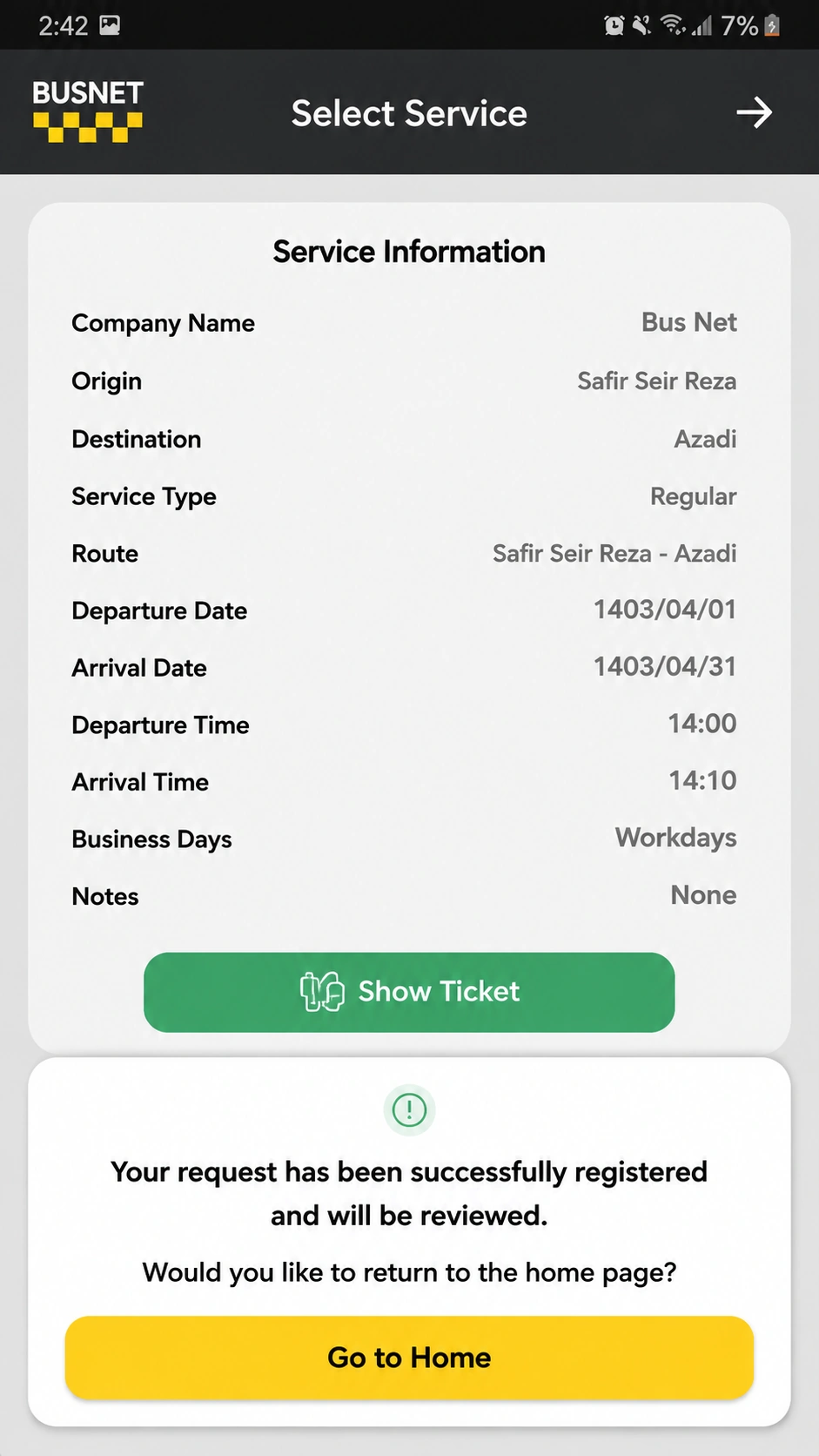The height and width of the screenshot is (1456, 819).
Task: Tap the ticket icon on Show Ticket
Action: coord(322,992)
